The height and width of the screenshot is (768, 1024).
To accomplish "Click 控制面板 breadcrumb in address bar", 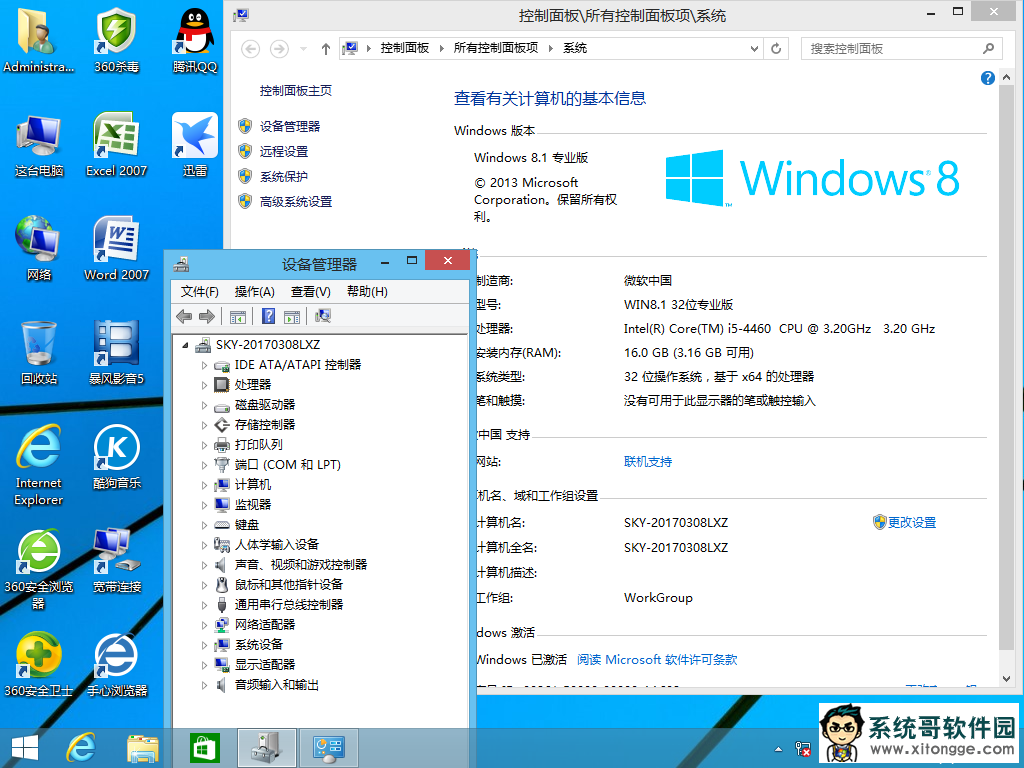I will coord(405,48).
